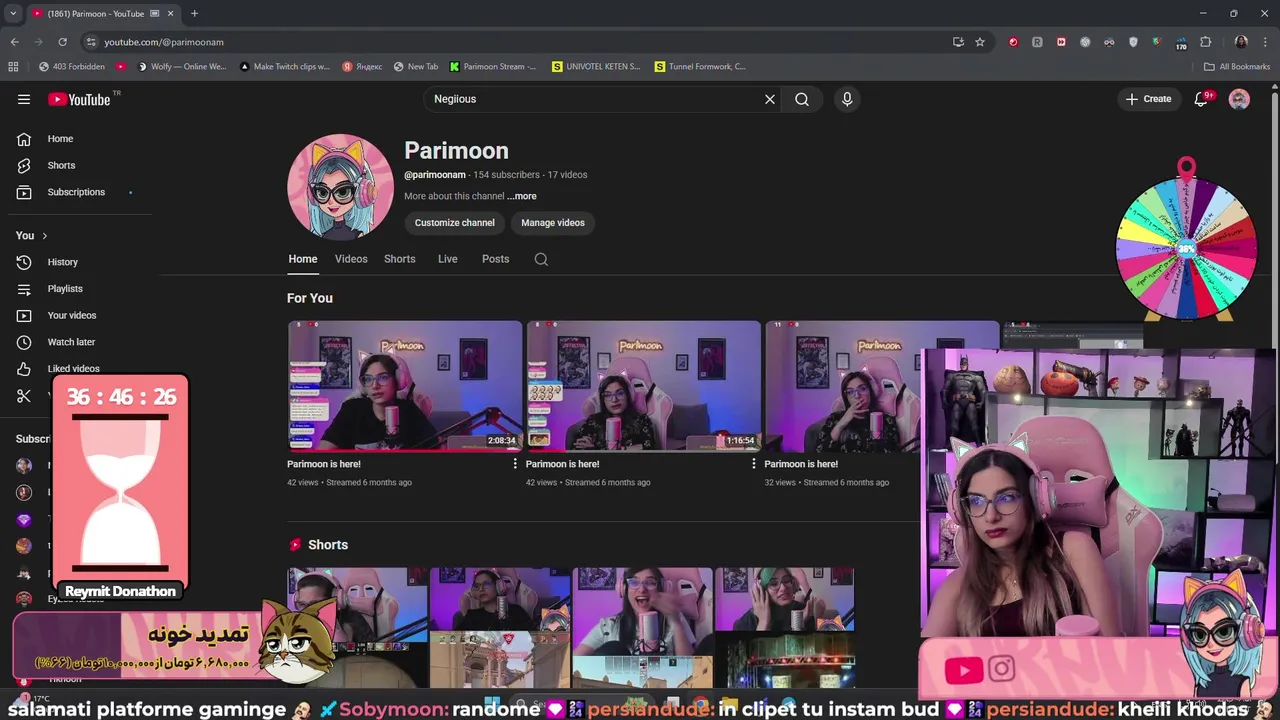Click the Customize channel button
This screenshot has height=720, width=1280.
455,223
